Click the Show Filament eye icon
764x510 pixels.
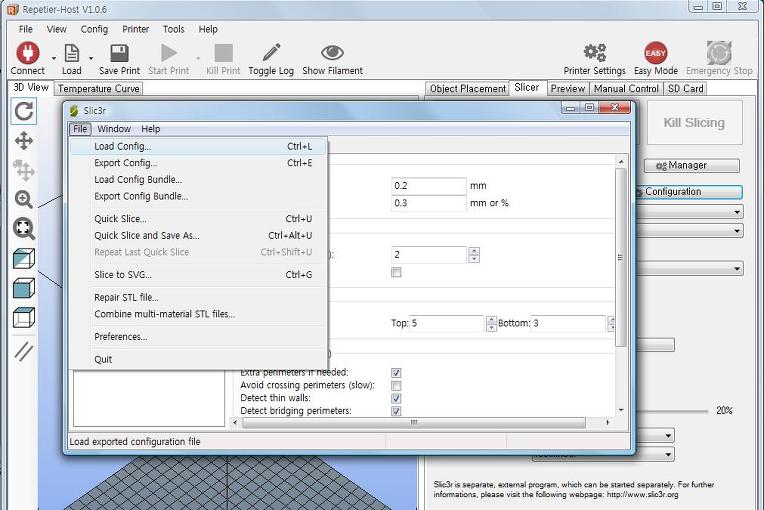[x=332, y=53]
